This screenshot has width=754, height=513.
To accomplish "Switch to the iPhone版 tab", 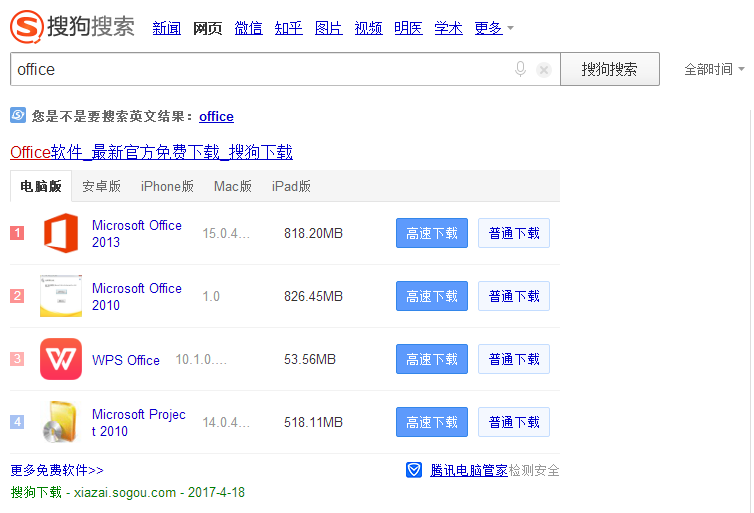I will [167, 186].
